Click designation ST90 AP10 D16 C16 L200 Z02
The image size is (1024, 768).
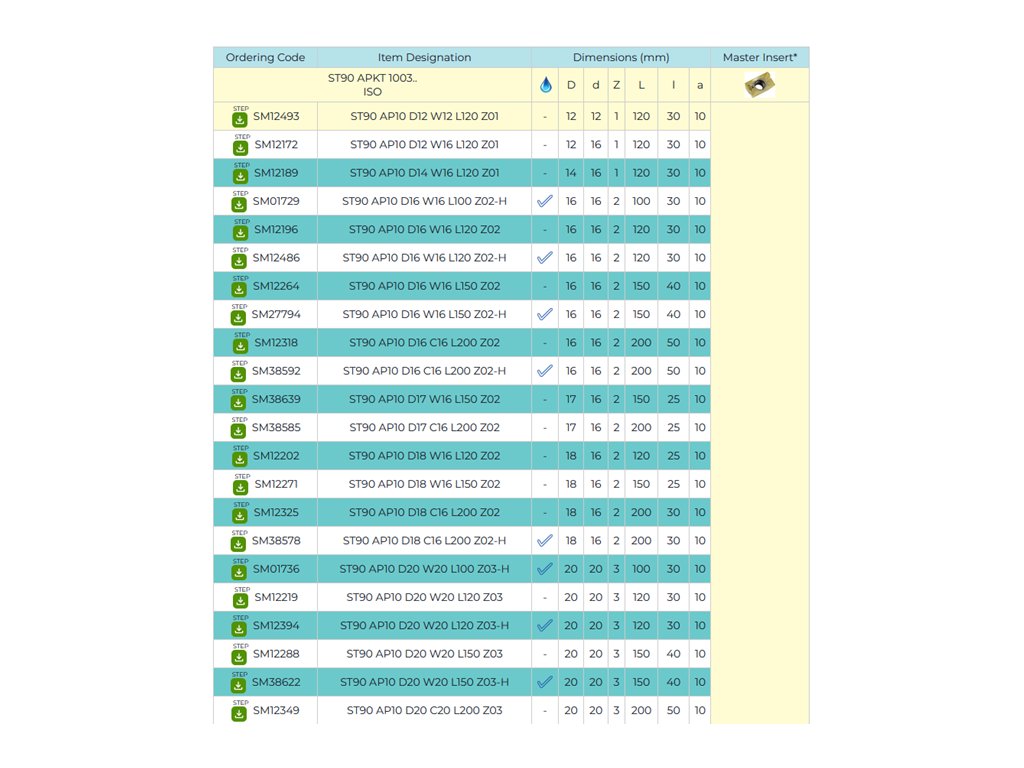click(424, 343)
